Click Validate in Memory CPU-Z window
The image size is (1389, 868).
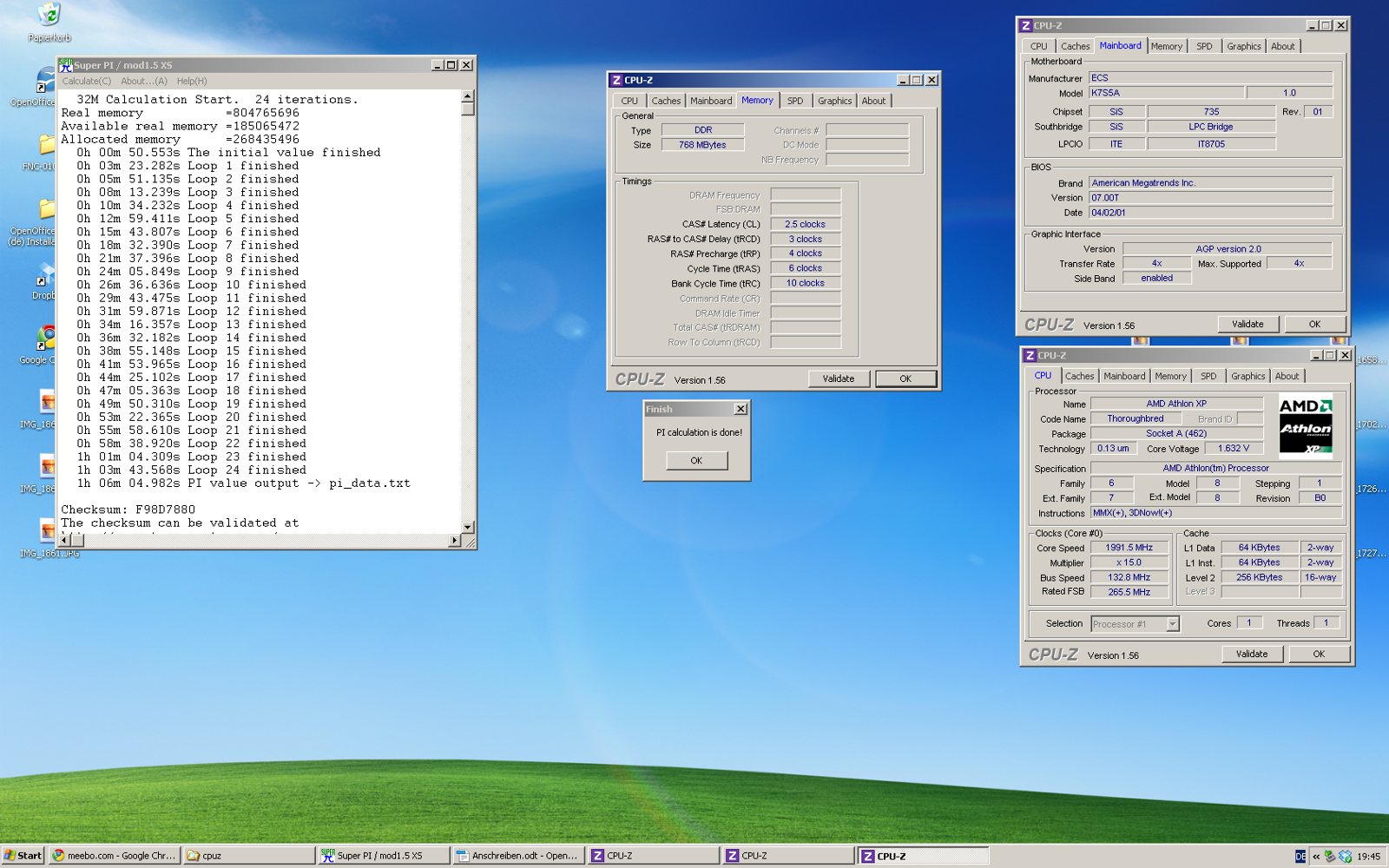click(839, 379)
